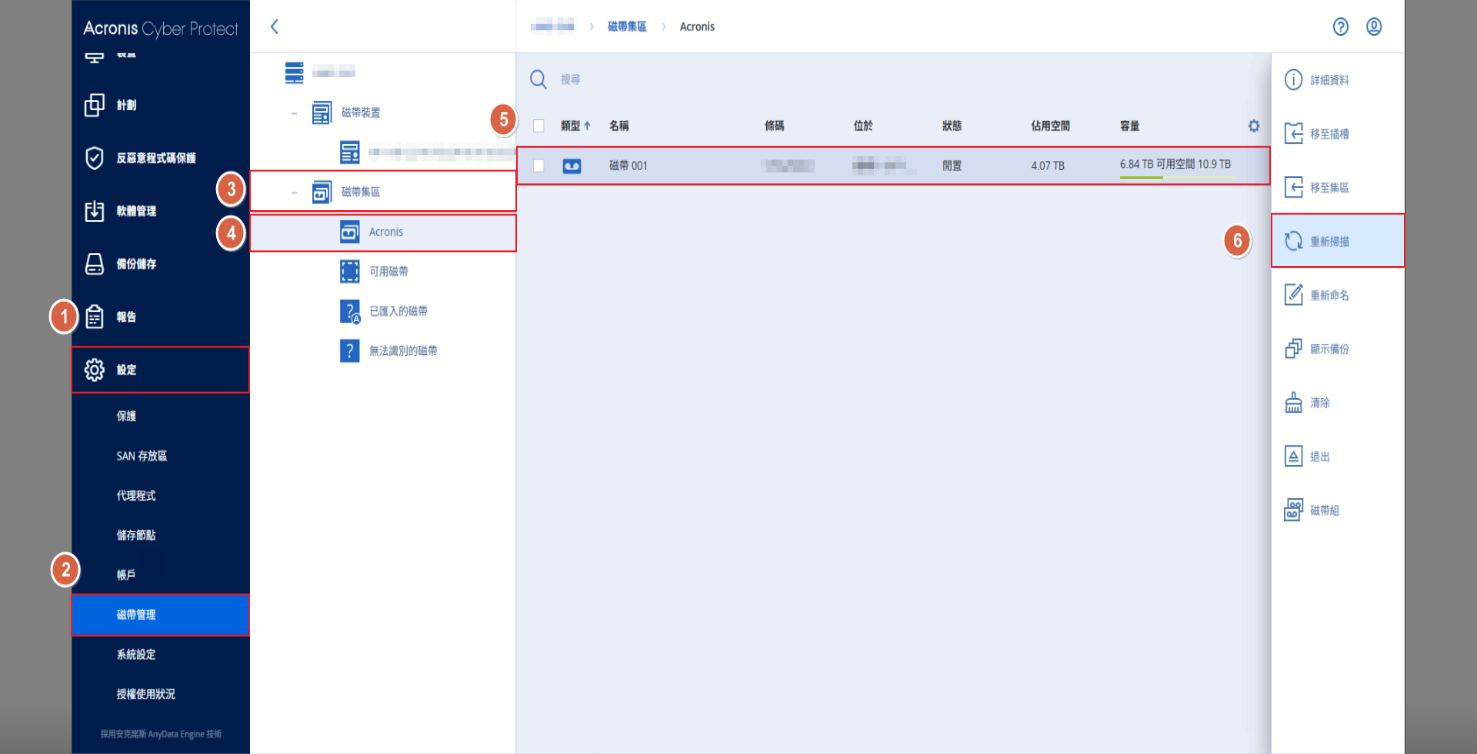Viewport: 1477px width, 754px height.
Task: Click the 搜尋 search field
Action: [x=890, y=79]
